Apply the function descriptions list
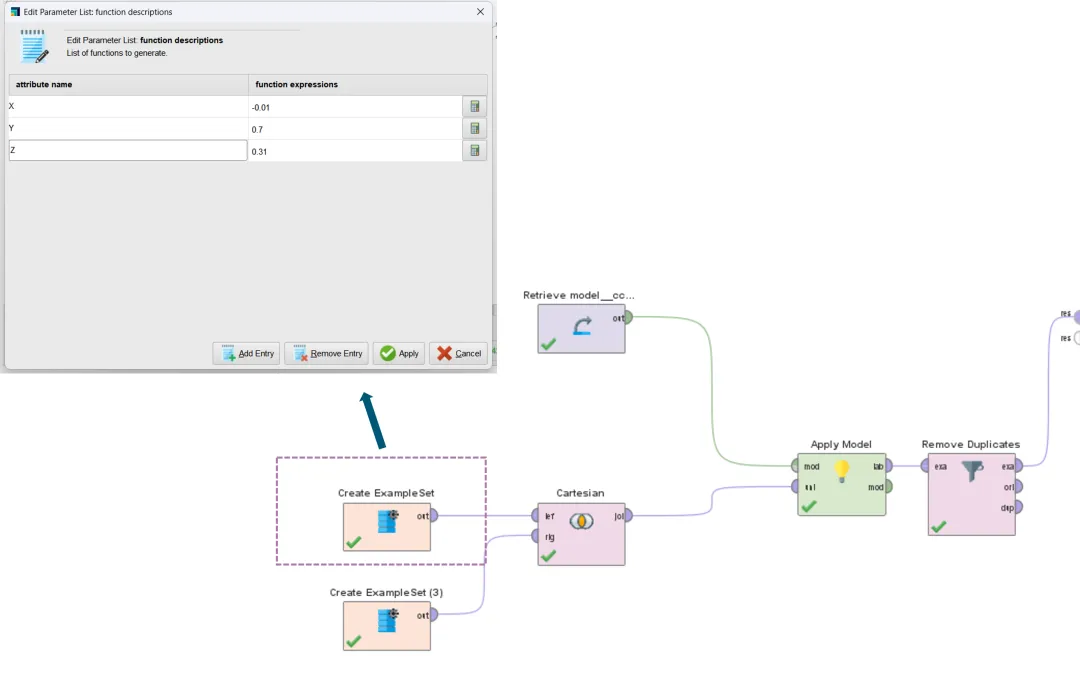1080x684 pixels. click(x=398, y=354)
